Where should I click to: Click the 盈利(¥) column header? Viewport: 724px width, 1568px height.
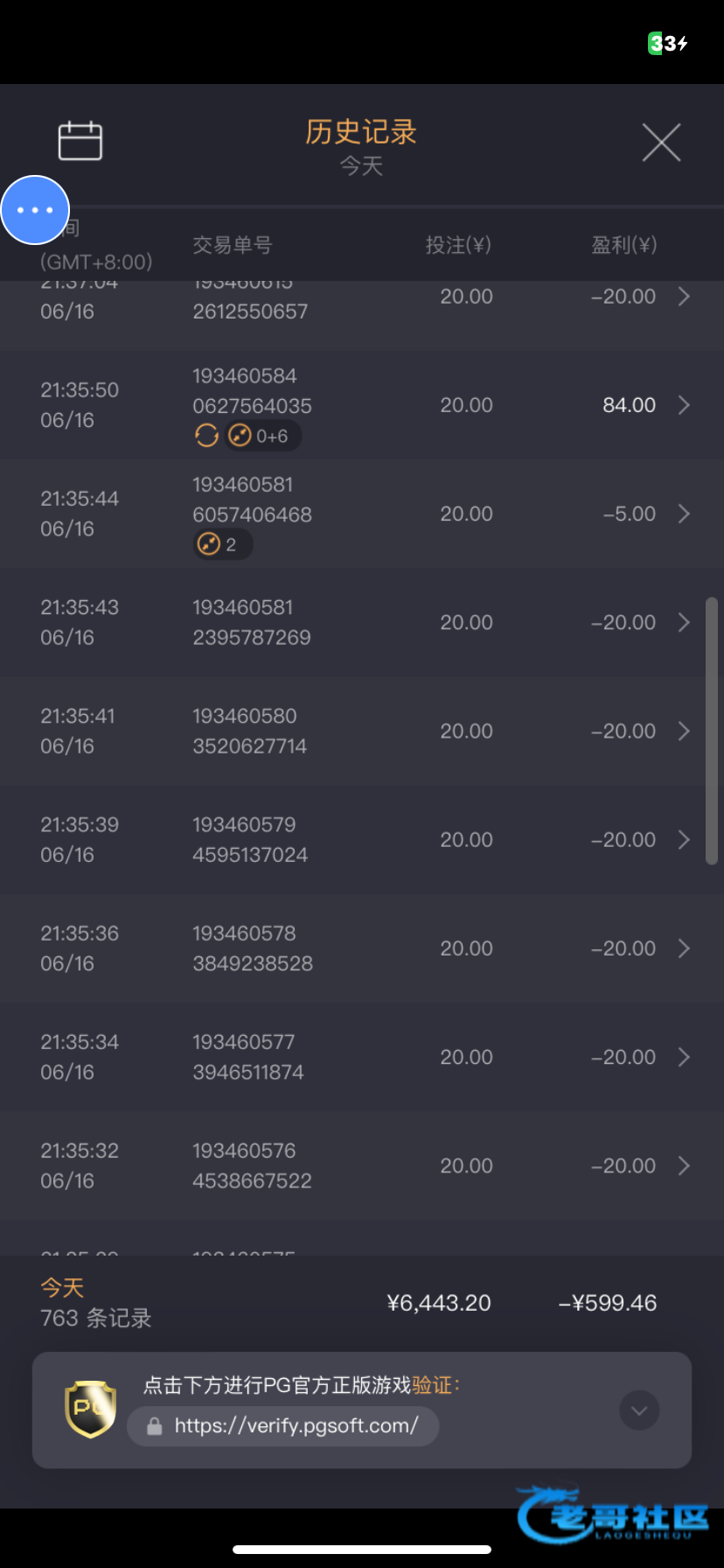click(623, 245)
